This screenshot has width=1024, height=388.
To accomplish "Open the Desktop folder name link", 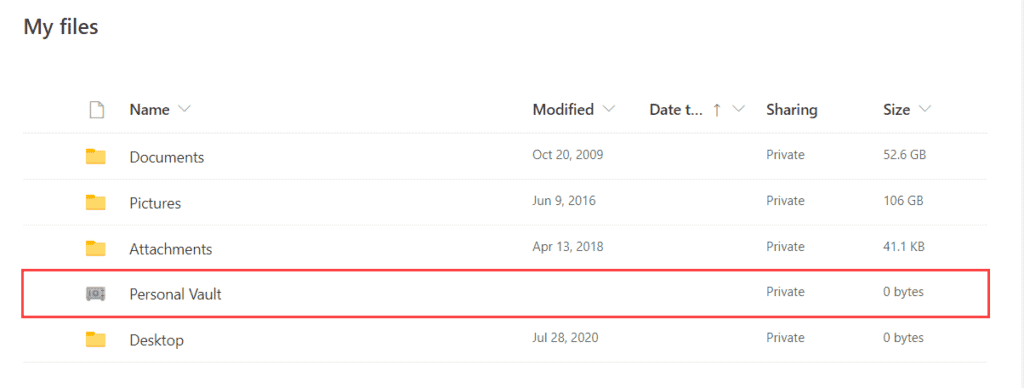I will click(x=156, y=340).
